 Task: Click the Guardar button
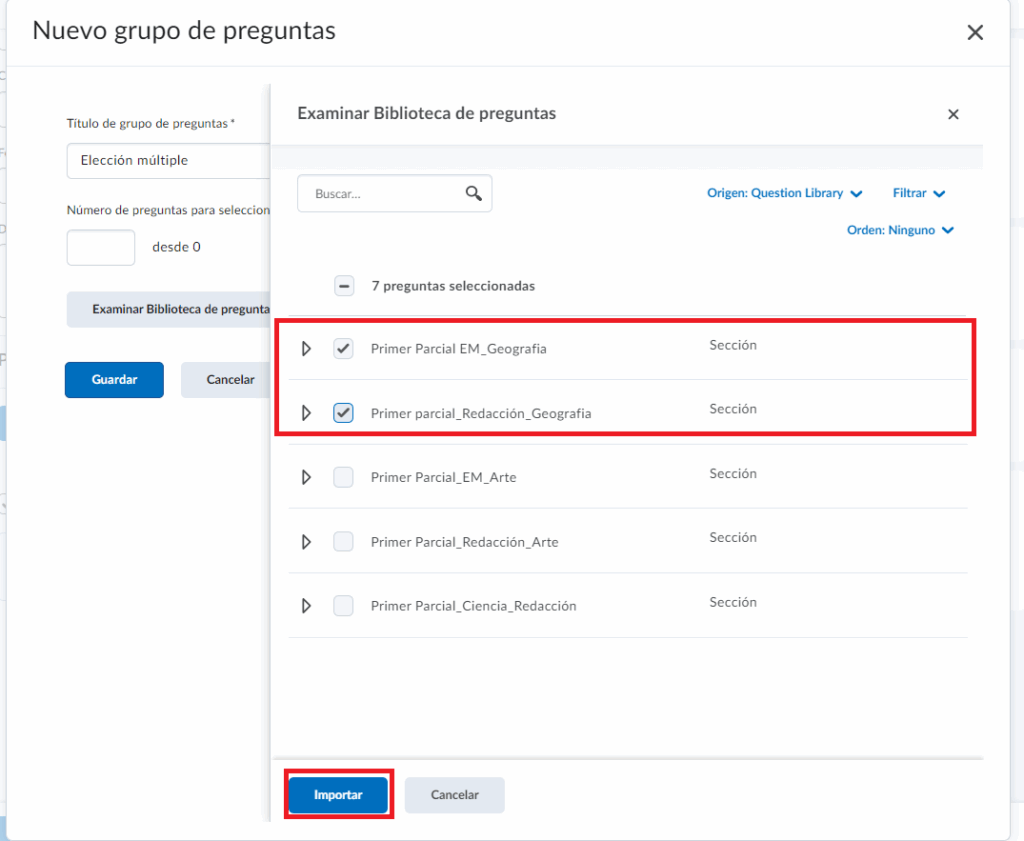114,380
